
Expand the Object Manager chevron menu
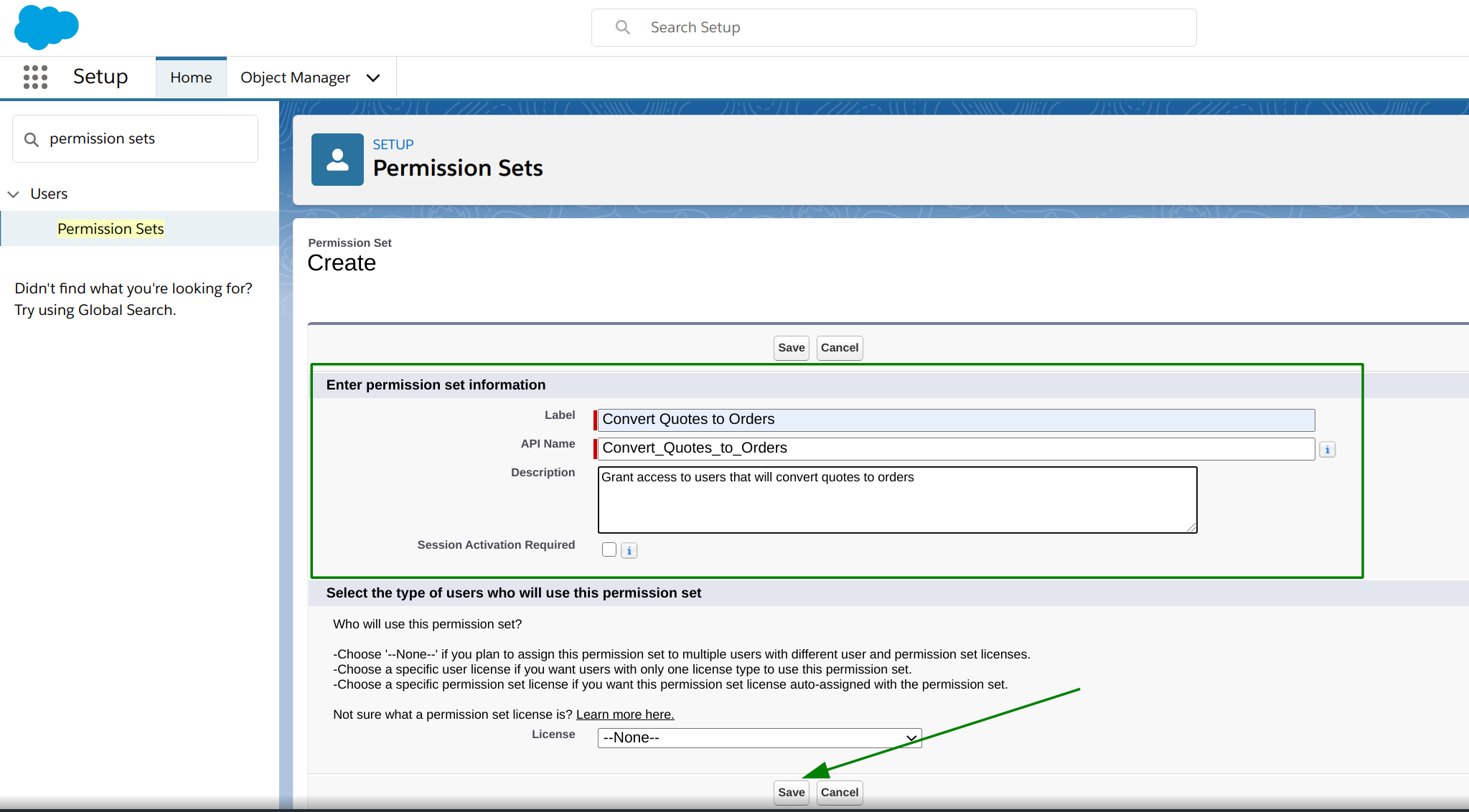point(373,77)
